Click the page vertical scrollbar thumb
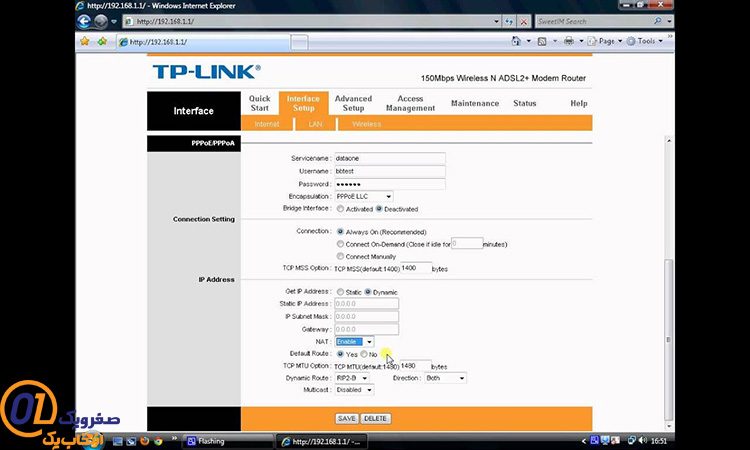 [669, 340]
